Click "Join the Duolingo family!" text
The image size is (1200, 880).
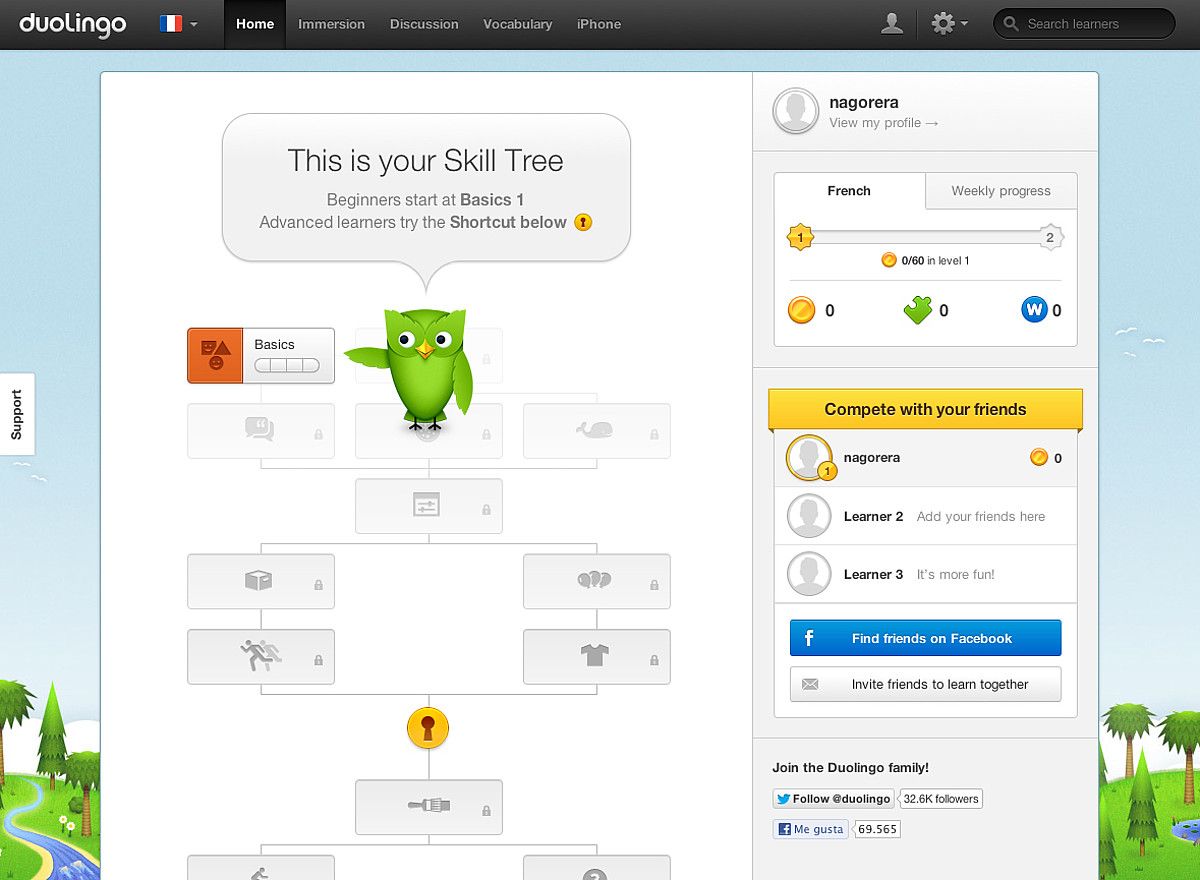coord(851,768)
